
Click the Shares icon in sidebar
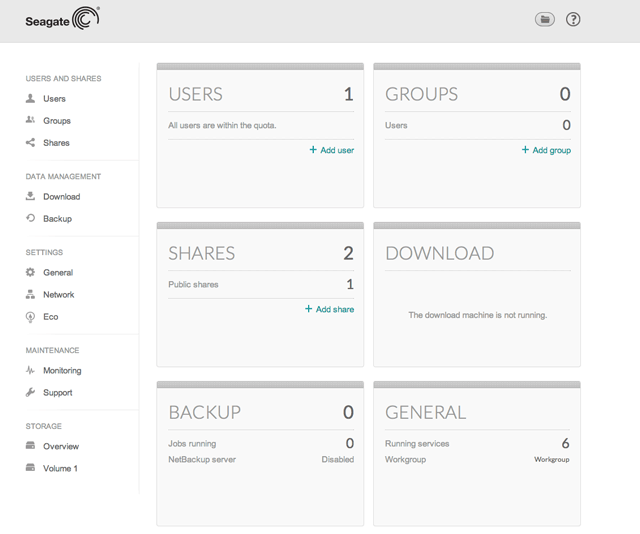tap(31, 143)
